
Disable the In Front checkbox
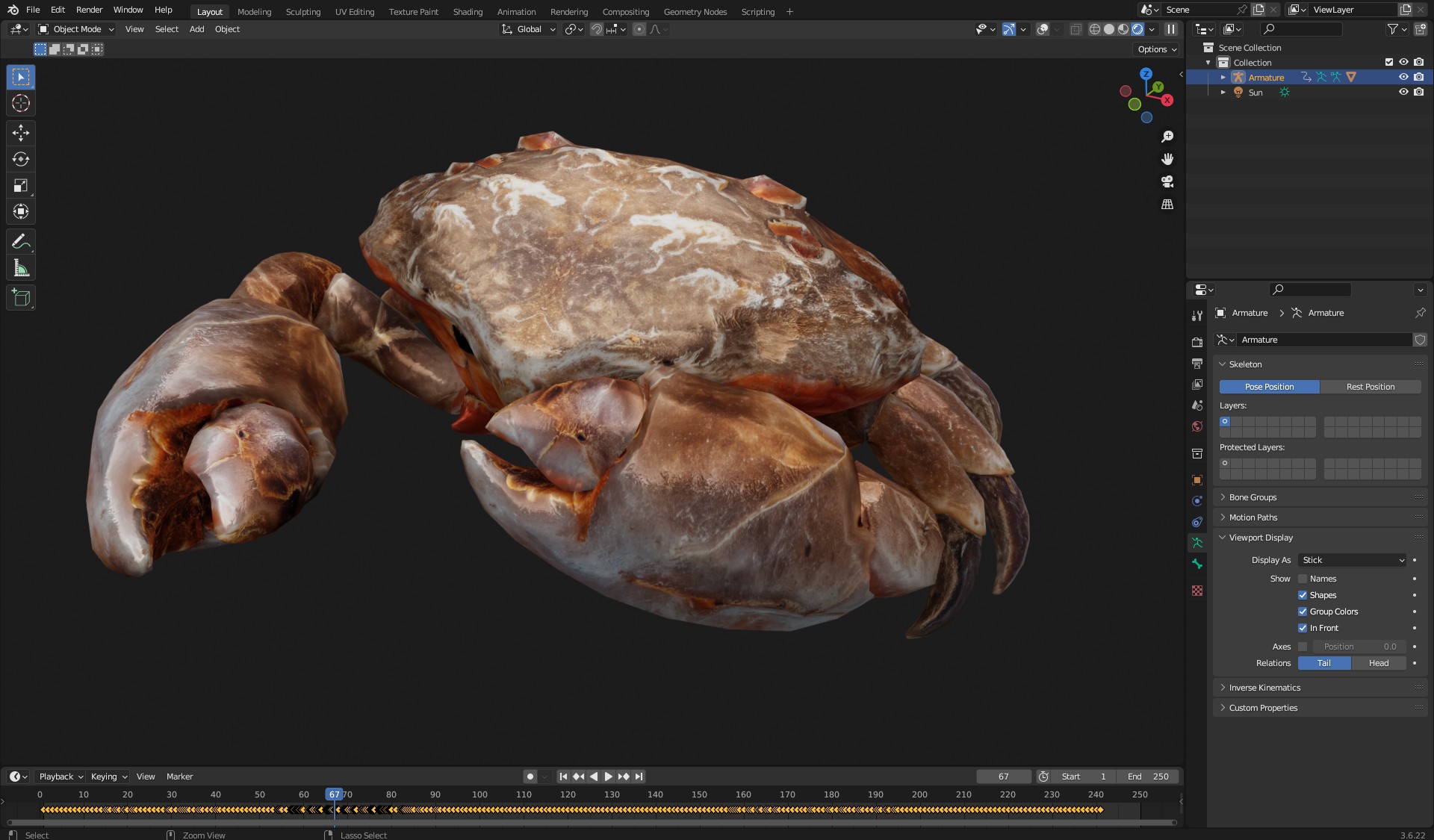coord(1303,628)
